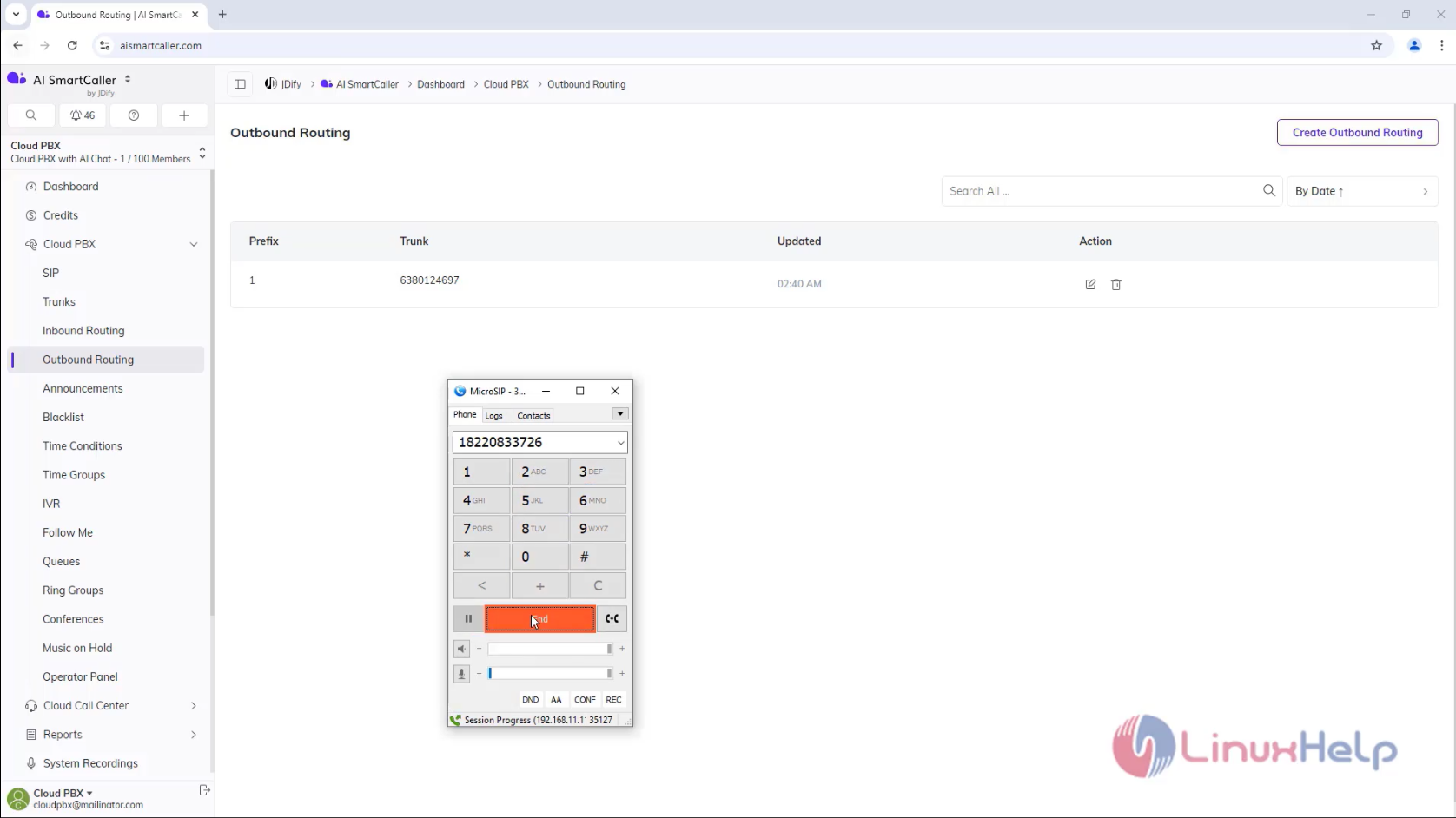Reload the browser page
This screenshot has width=1456, height=818.
tap(72, 45)
